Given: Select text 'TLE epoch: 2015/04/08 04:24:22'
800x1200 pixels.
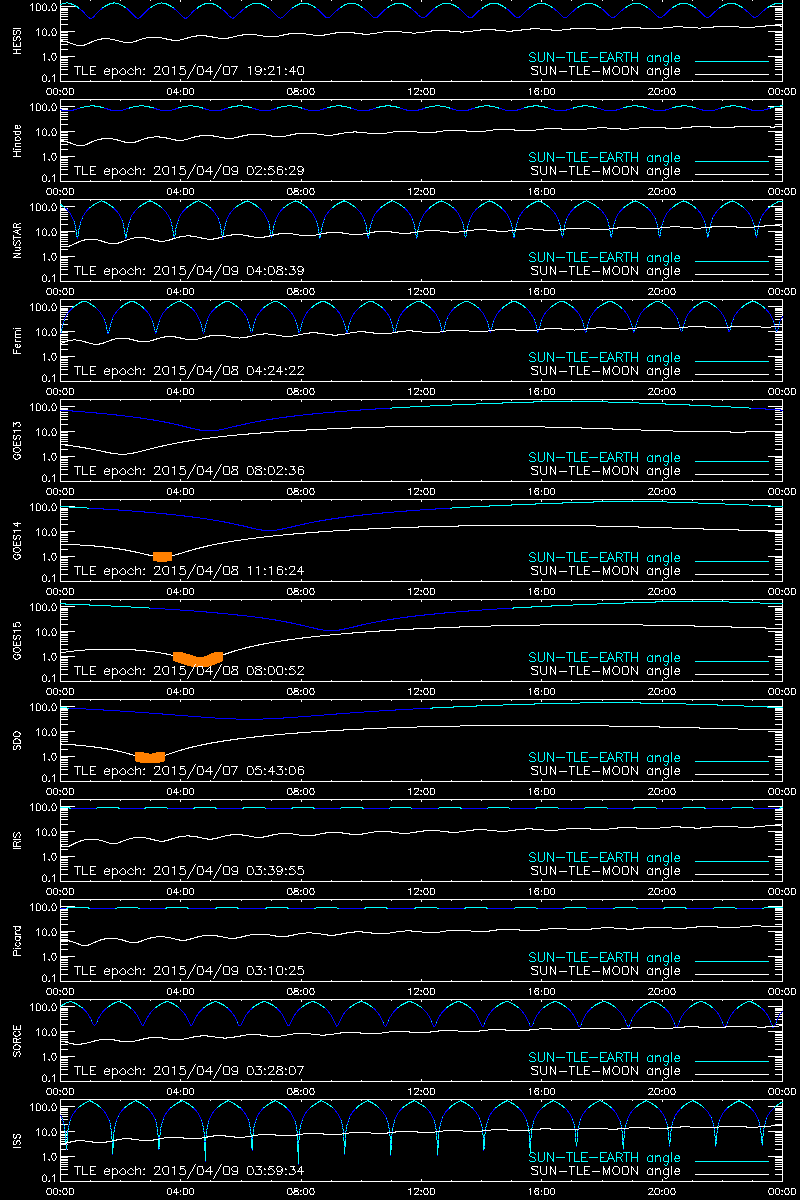Looking at the screenshot, I should pos(189,371).
